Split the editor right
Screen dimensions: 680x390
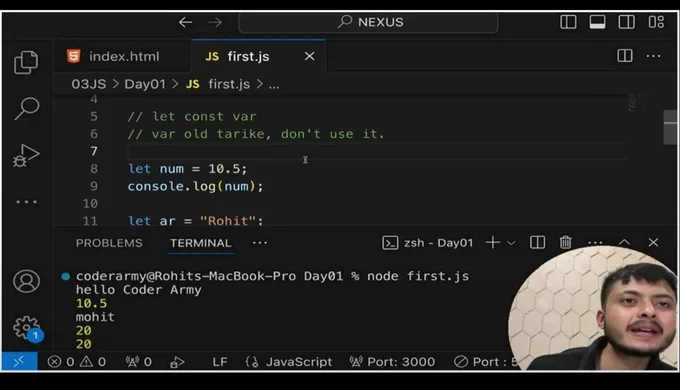[x=624, y=56]
